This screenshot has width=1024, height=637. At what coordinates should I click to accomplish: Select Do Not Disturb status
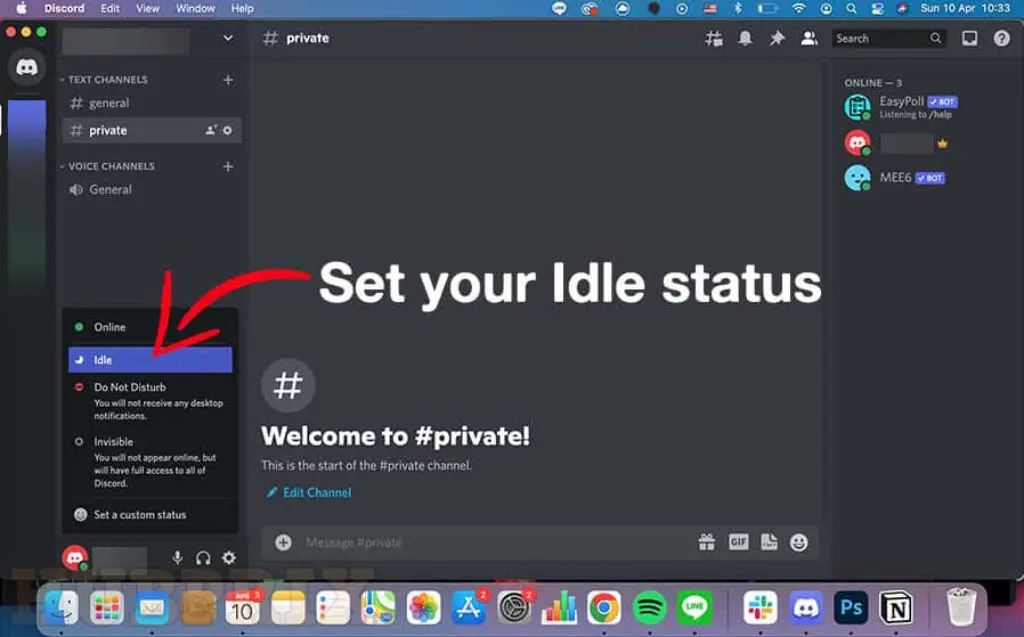pyautogui.click(x=150, y=400)
